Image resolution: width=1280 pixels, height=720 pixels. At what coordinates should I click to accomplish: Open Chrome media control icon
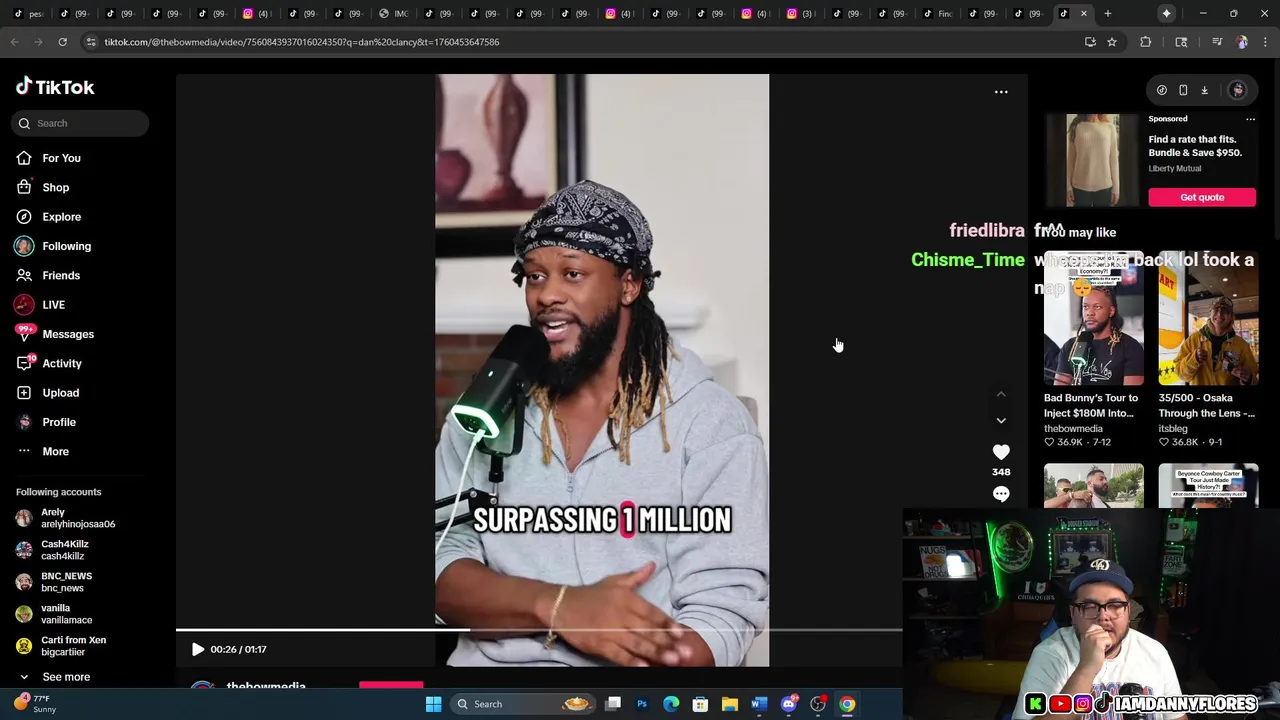[x=1217, y=42]
